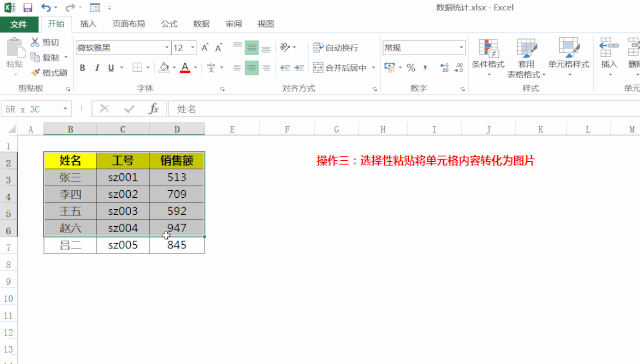Toggle Wrap Text (自动换行)
The image size is (640, 364).
pos(336,48)
